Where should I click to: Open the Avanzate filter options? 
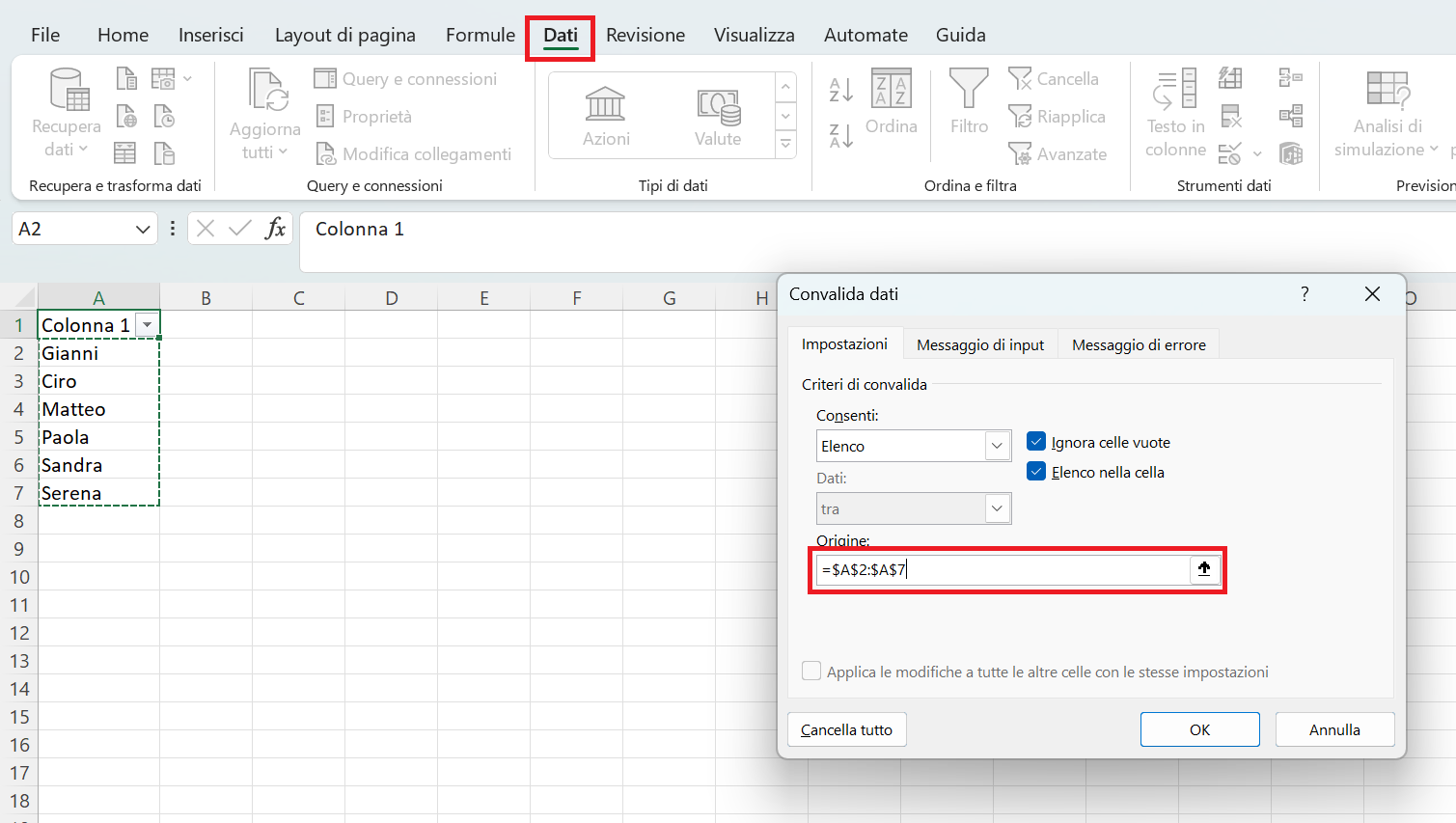pyautogui.click(x=1058, y=154)
